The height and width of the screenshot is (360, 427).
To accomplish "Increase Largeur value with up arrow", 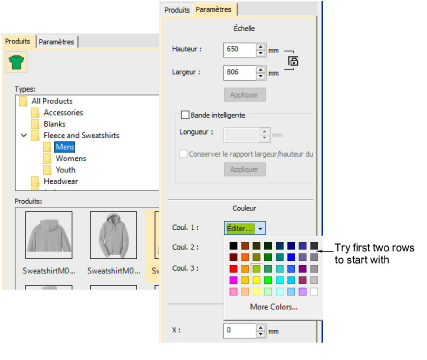I will pos(261,69).
